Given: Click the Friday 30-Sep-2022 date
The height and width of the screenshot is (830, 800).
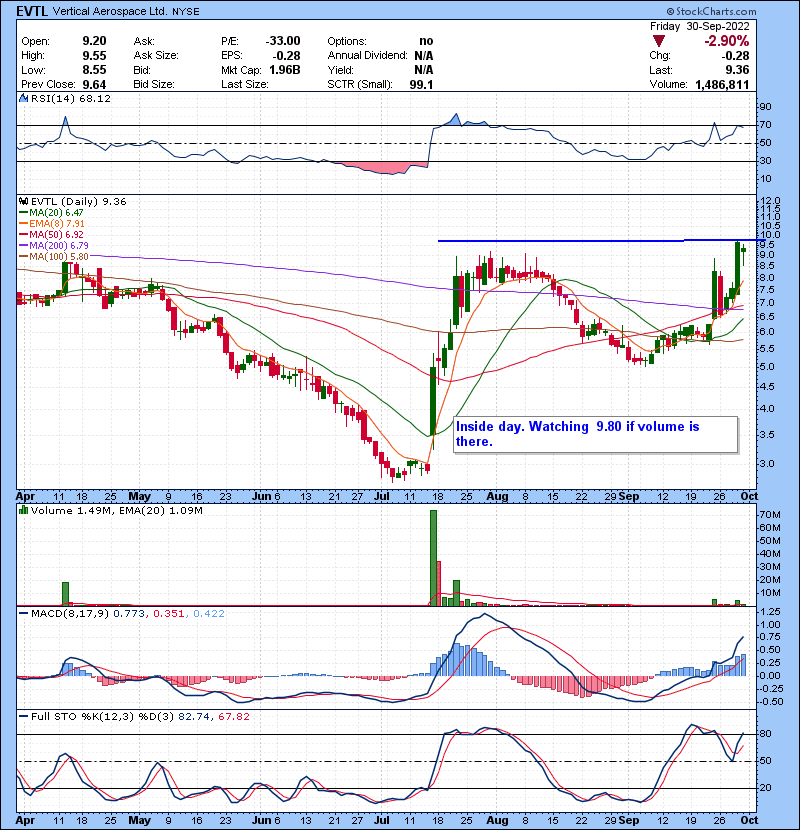Looking at the screenshot, I should coord(699,26).
